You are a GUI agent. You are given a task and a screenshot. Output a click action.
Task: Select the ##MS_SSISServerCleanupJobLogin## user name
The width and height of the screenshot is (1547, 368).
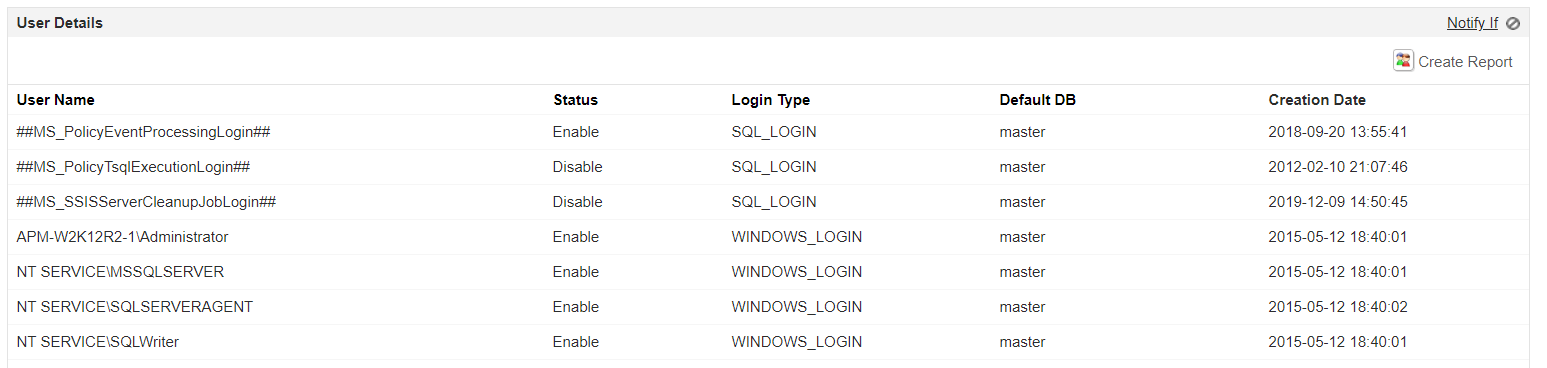[x=146, y=202]
